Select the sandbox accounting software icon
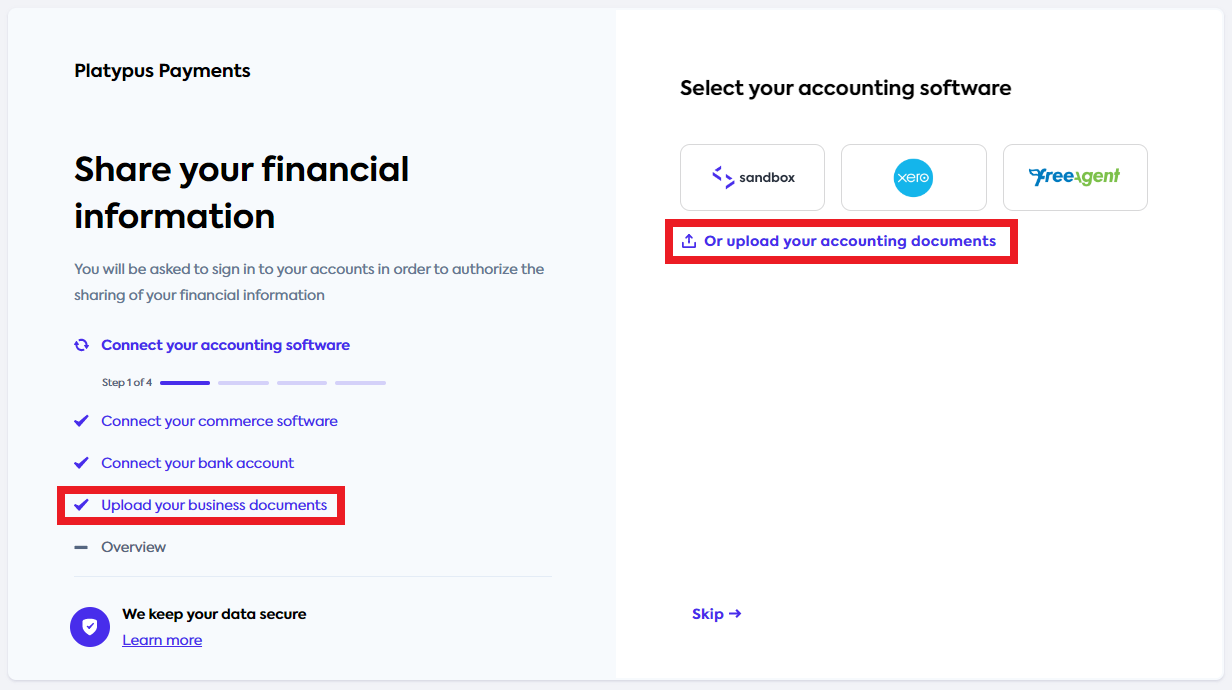Screen dimensions: 1232x690 tap(752, 177)
